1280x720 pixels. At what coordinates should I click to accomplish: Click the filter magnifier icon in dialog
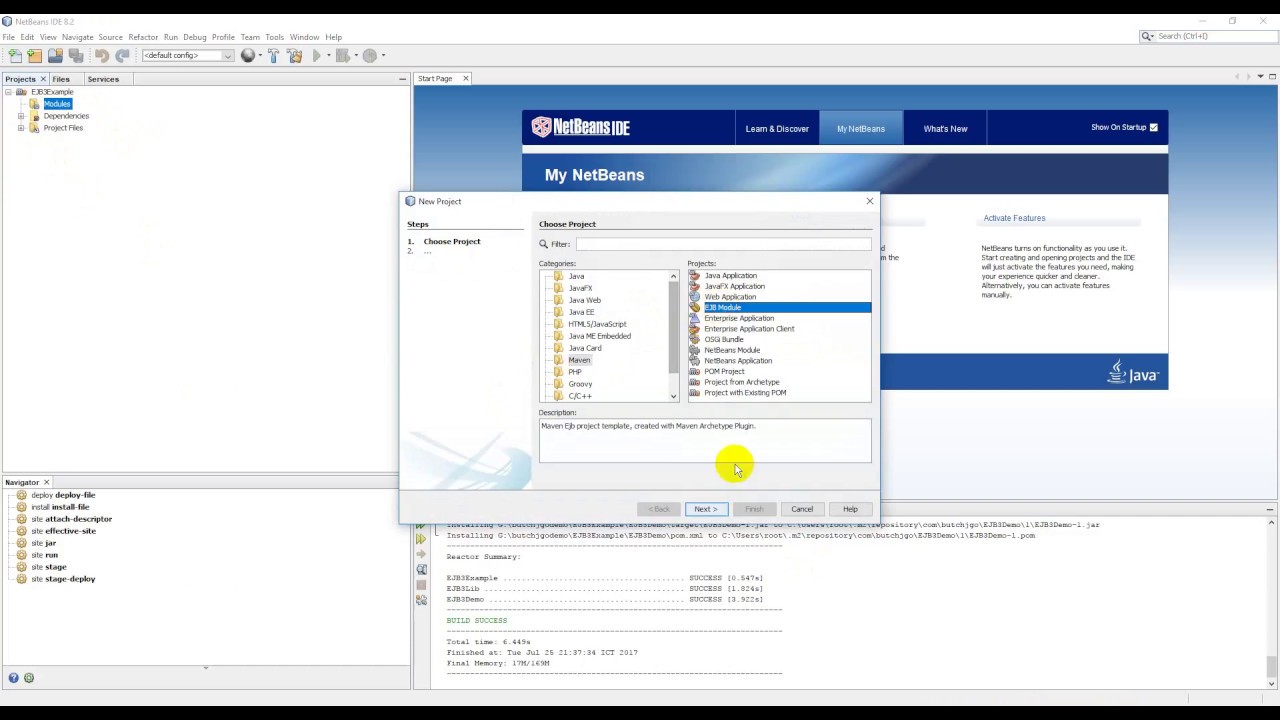(x=544, y=244)
